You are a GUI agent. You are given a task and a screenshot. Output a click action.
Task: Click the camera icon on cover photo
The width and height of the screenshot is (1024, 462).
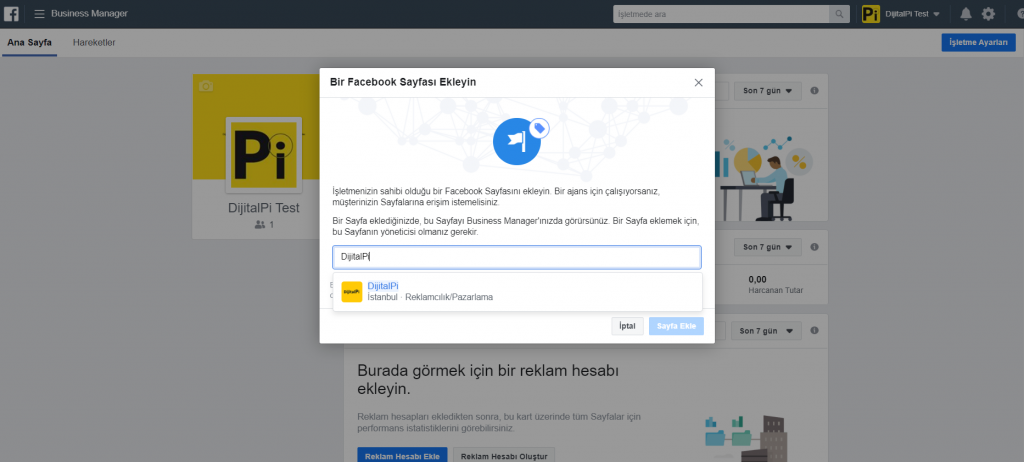coord(206,86)
